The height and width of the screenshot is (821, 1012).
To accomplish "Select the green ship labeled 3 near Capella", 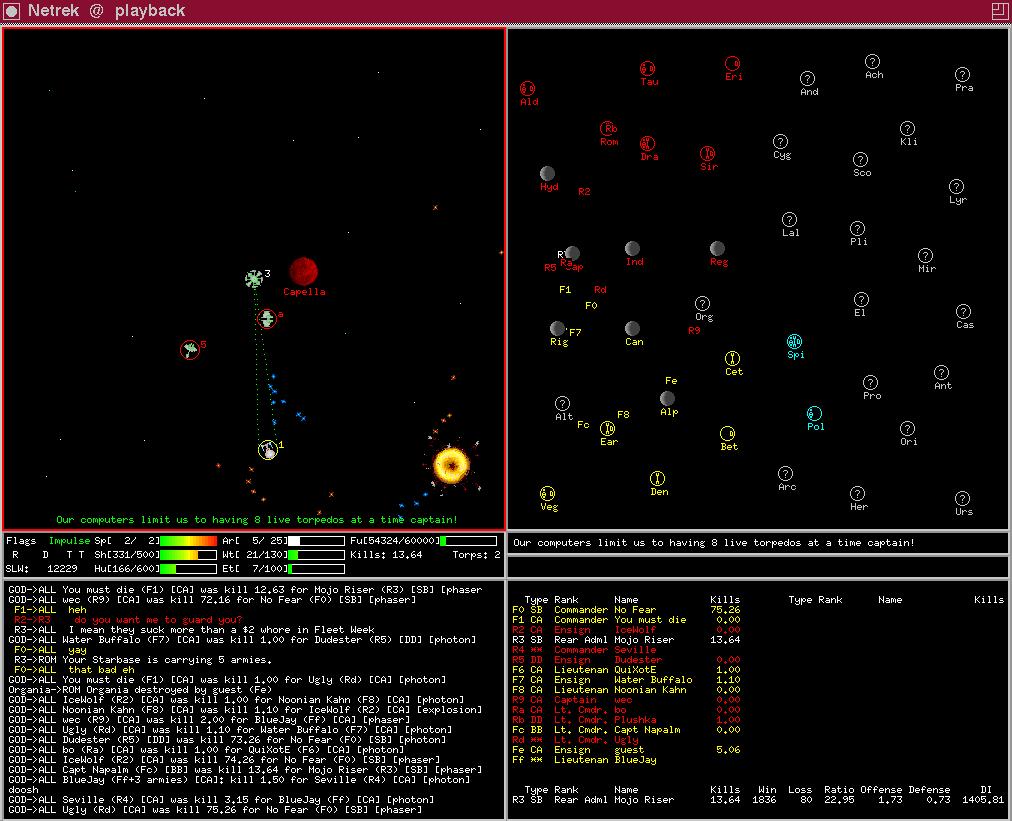I will click(254, 279).
